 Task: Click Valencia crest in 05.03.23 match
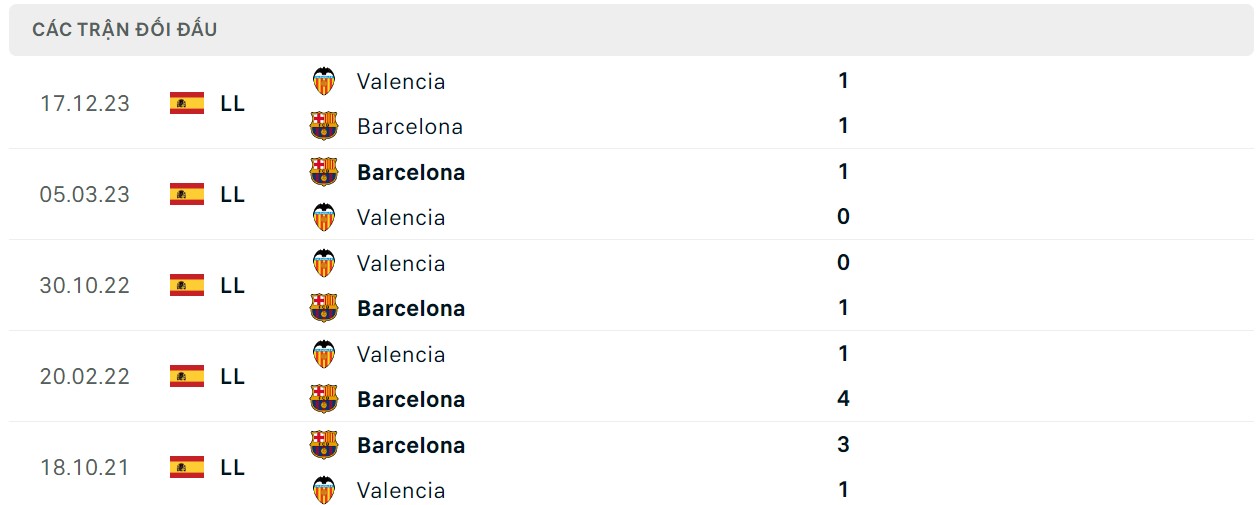pos(324,217)
